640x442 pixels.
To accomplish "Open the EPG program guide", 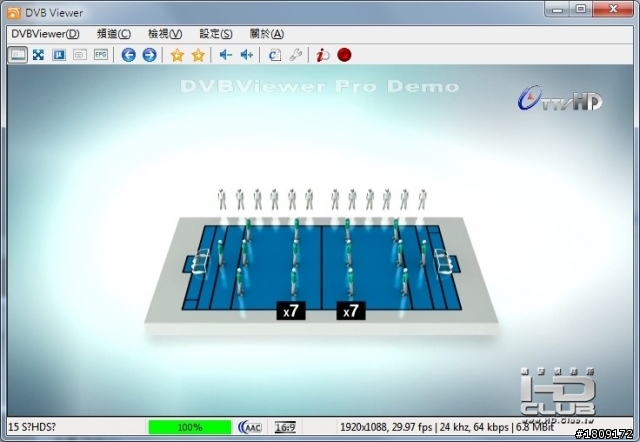I will pos(101,55).
